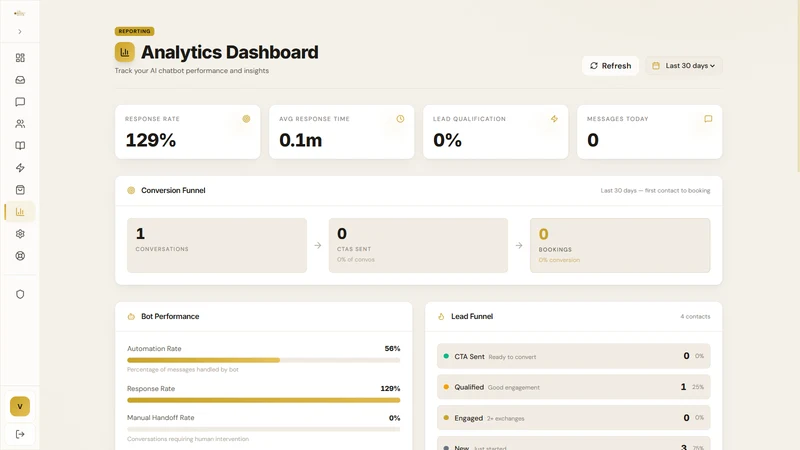The width and height of the screenshot is (800, 450).
Task: Open the dashboard grid icon in sidebar
Action: point(20,58)
